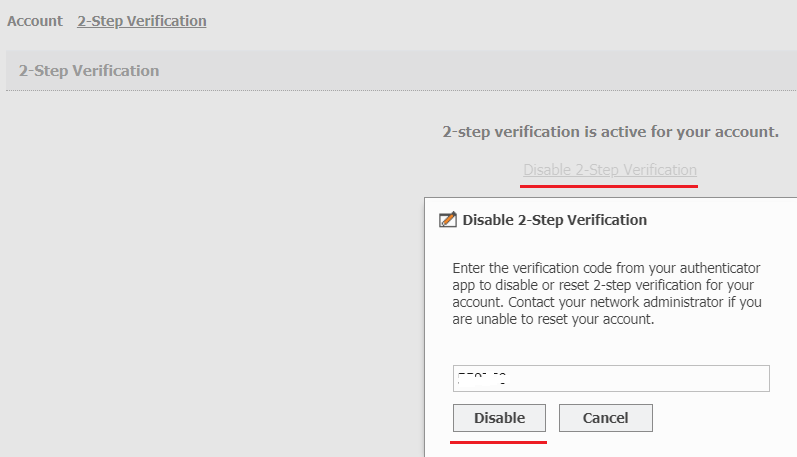Click the red underline under the disable link
The image size is (797, 457).
tap(608, 186)
